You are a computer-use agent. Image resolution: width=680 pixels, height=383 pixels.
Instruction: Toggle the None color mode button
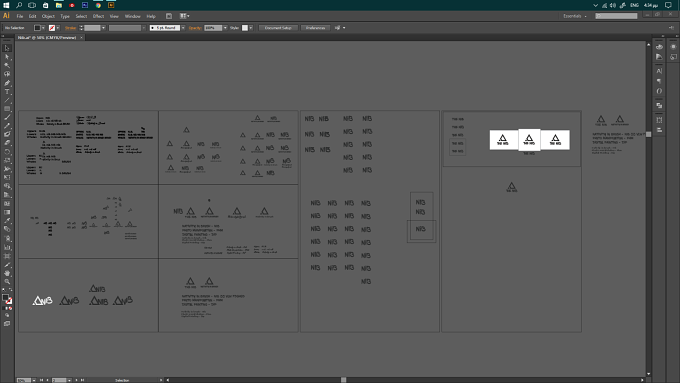(10, 308)
